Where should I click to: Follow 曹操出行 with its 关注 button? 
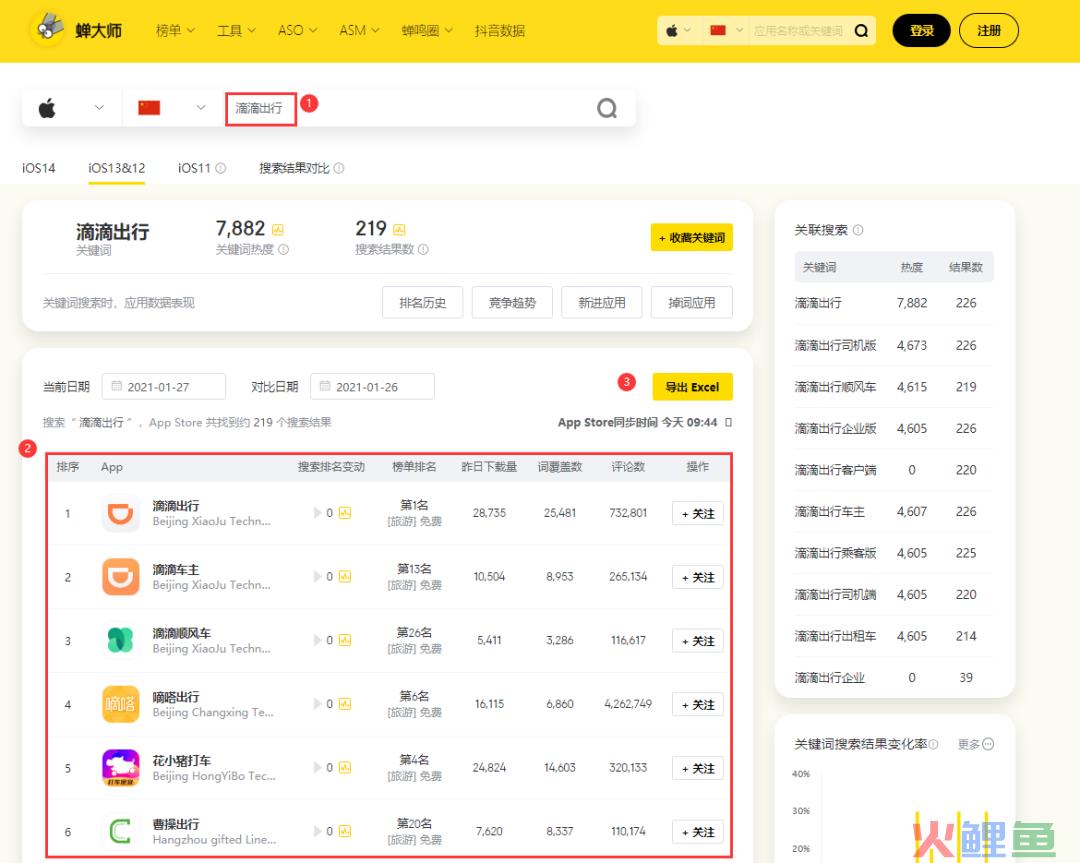point(698,832)
